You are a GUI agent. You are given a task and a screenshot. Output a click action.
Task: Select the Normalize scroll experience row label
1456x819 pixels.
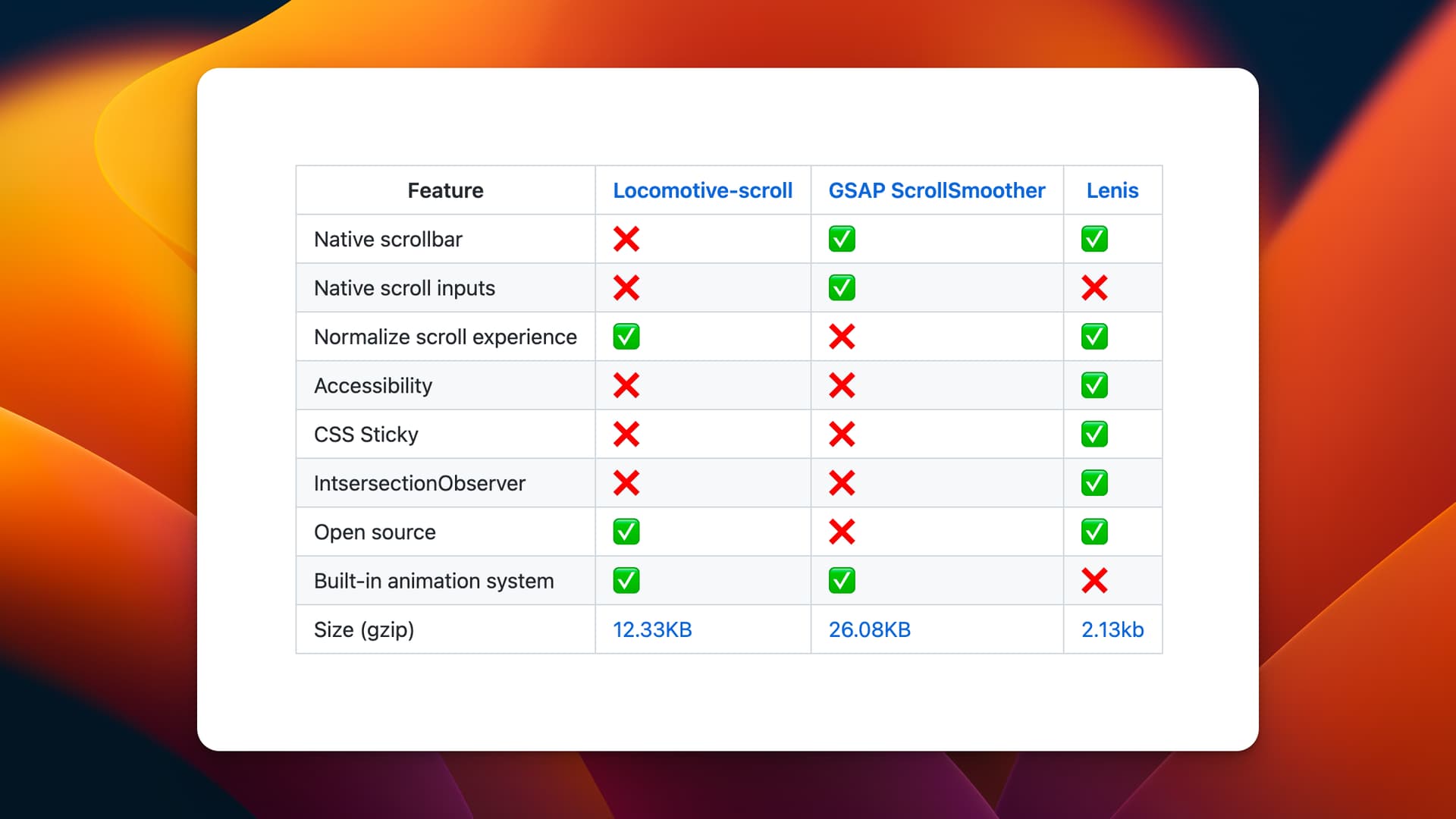point(445,337)
